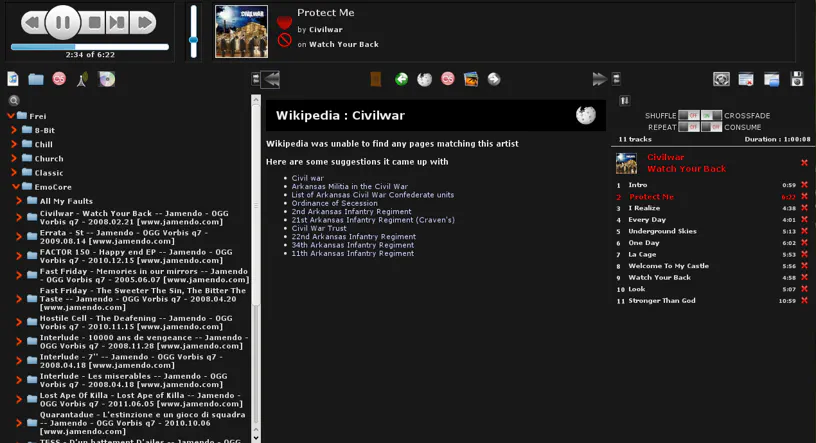Viewport: 816px width, 443px height.
Task: Toggle the CONSUME switch
Action: [711, 127]
